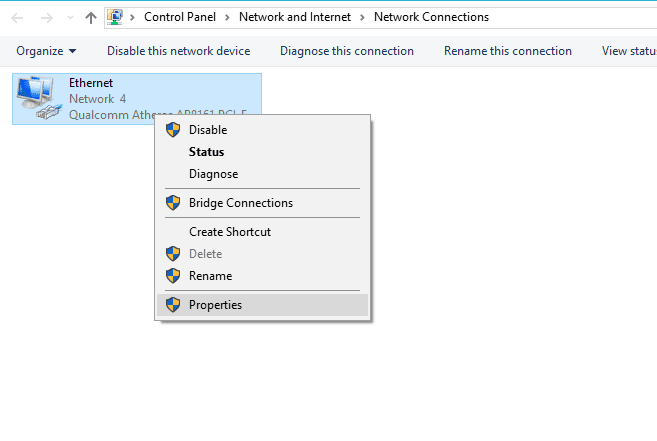Click the shield icon beside Properties
Viewport: 657px width, 441px height.
tap(173, 305)
